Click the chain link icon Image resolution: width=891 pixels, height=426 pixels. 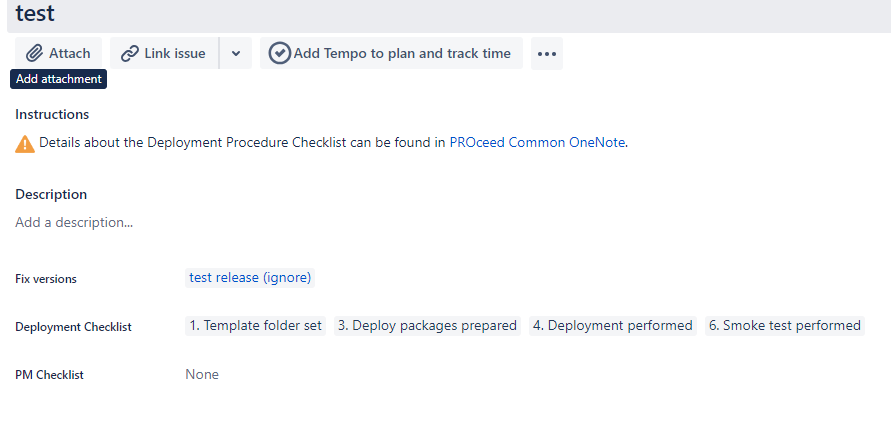coord(130,54)
